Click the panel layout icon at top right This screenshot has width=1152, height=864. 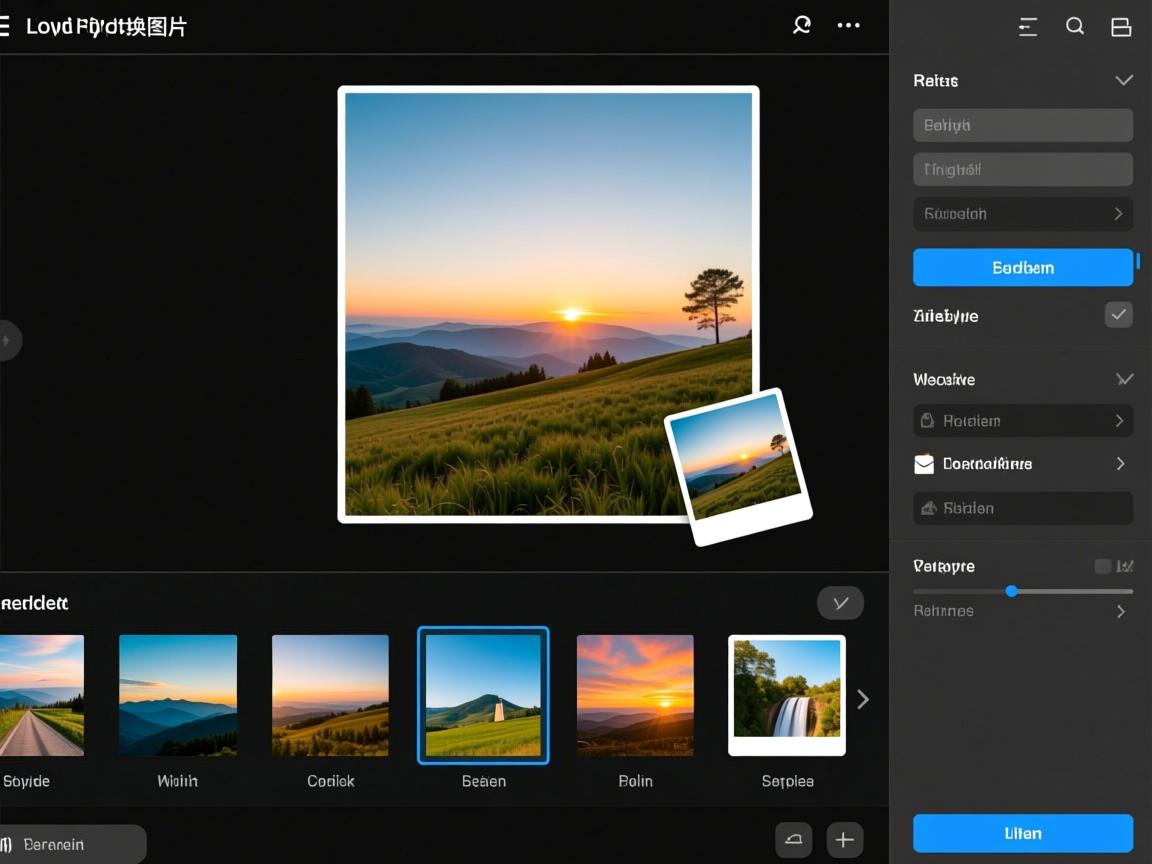click(x=1121, y=27)
